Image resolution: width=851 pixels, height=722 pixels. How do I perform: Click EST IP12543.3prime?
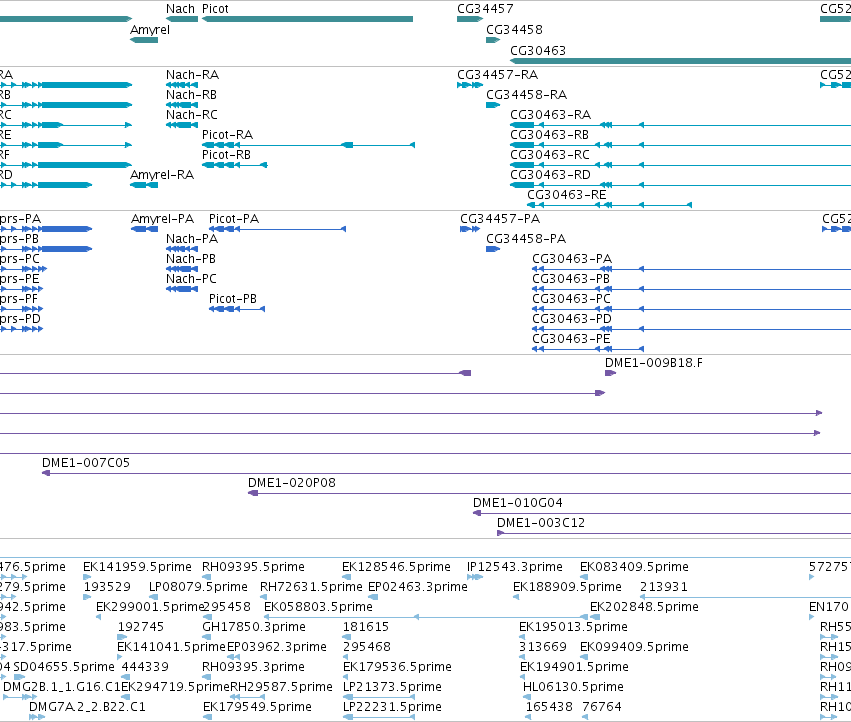tap(515, 567)
